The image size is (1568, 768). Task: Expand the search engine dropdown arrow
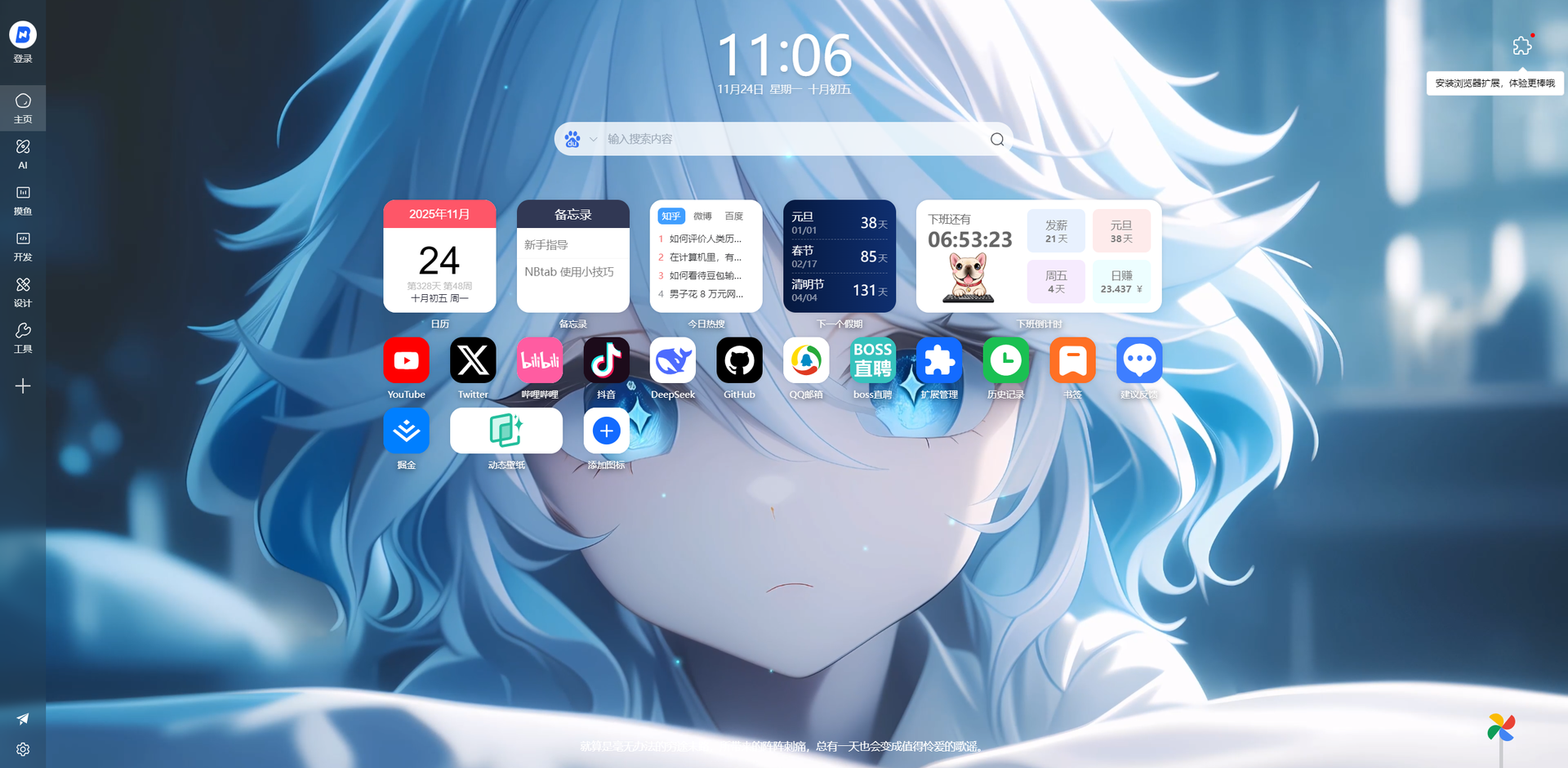(x=594, y=140)
